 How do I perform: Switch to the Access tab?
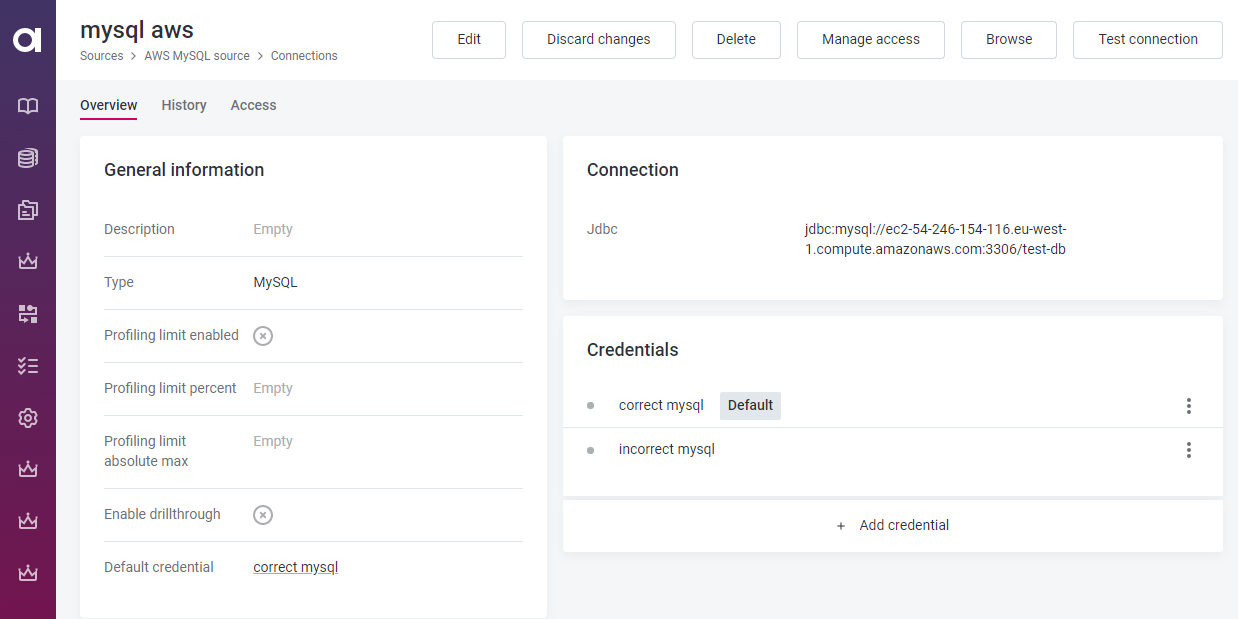pos(253,105)
